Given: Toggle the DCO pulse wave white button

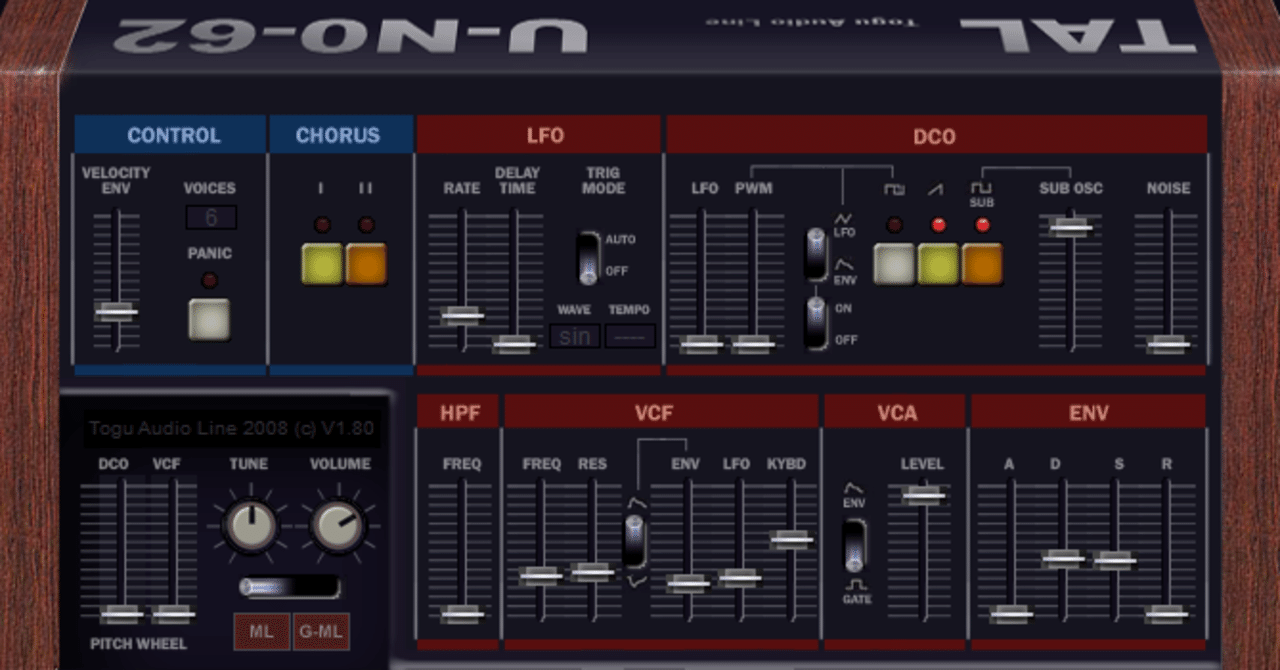Looking at the screenshot, I should 894,264.
